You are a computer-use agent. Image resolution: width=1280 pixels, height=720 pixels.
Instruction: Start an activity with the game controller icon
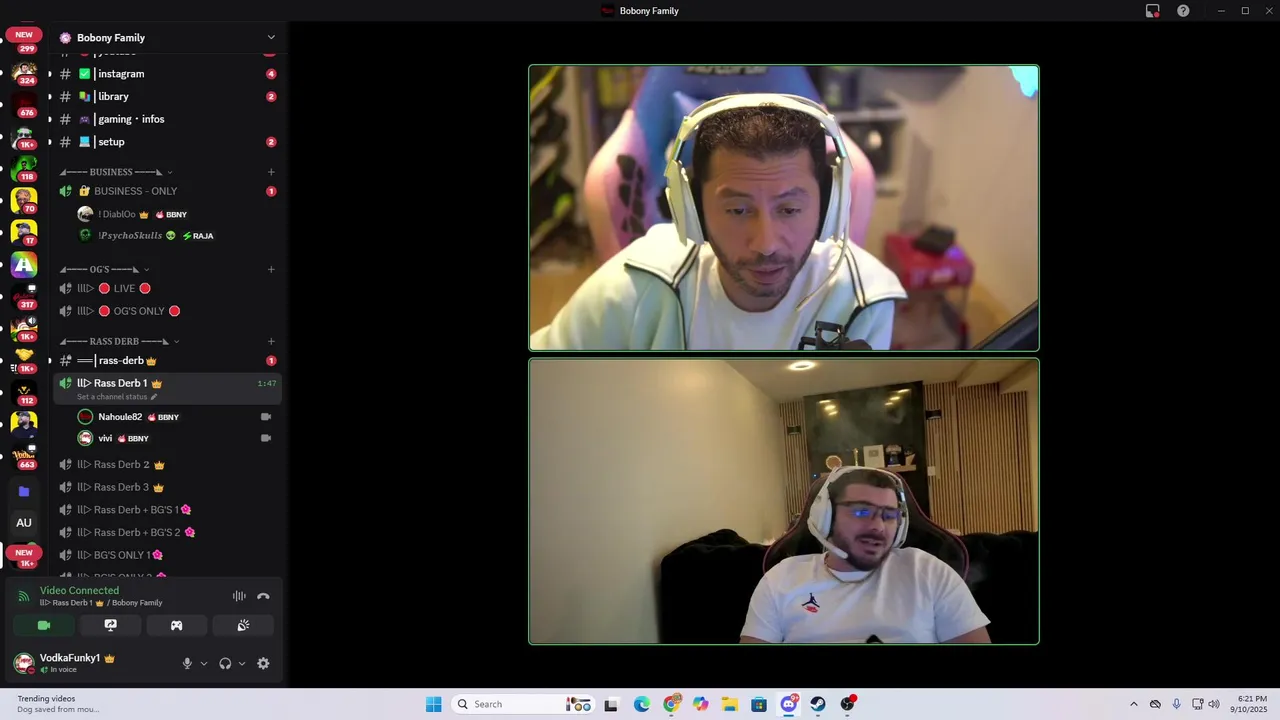(176, 625)
